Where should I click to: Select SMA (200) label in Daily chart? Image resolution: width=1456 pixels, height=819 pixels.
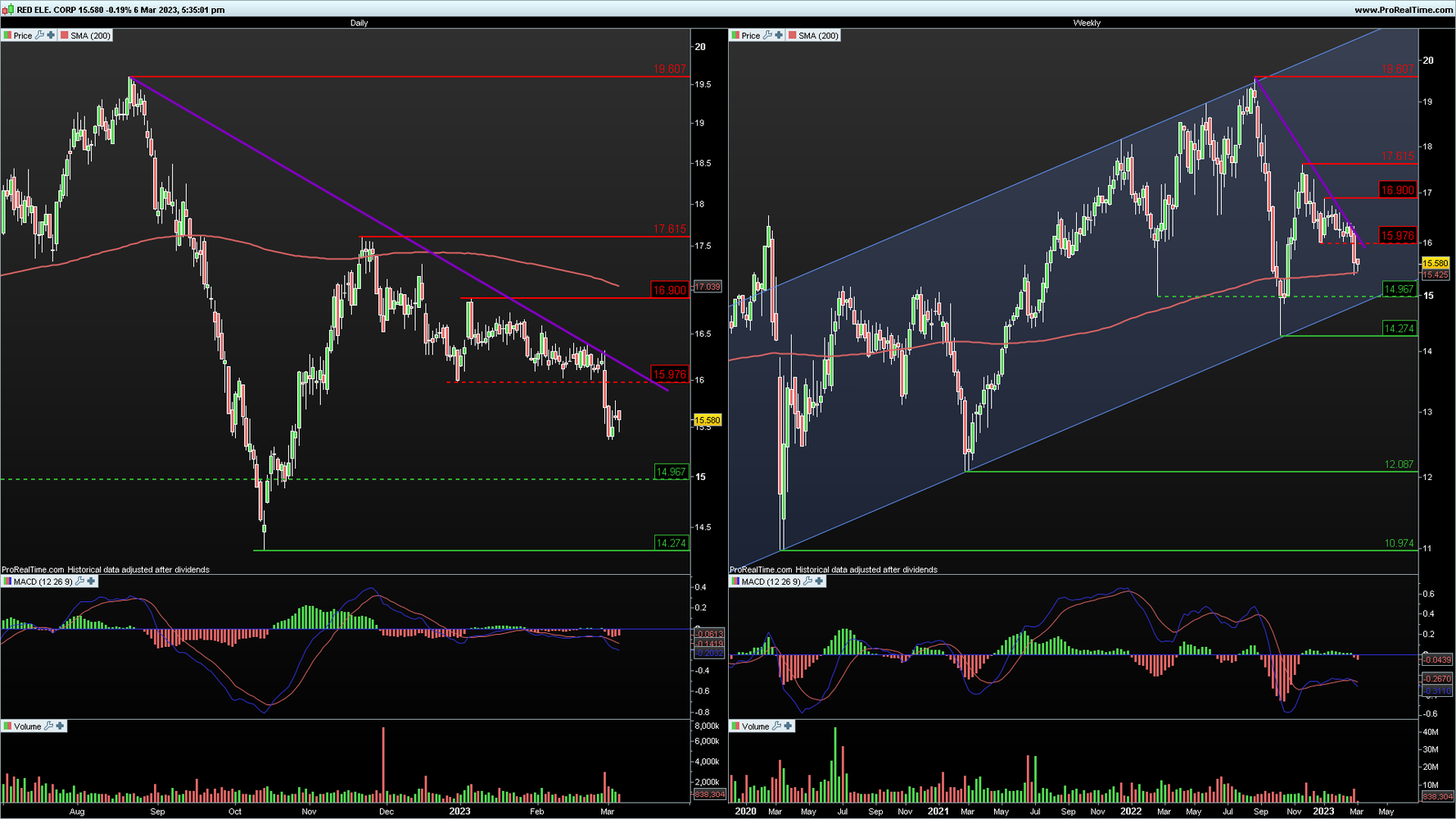pos(90,35)
